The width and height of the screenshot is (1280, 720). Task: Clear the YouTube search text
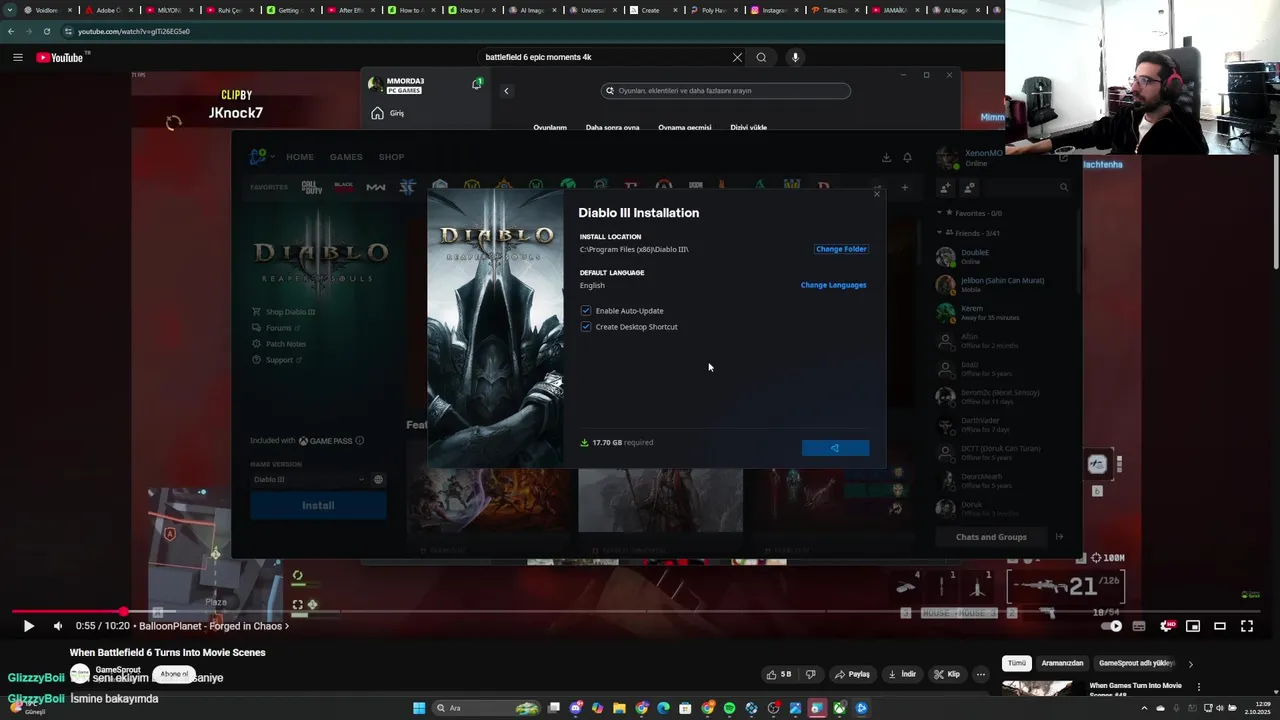pos(737,57)
